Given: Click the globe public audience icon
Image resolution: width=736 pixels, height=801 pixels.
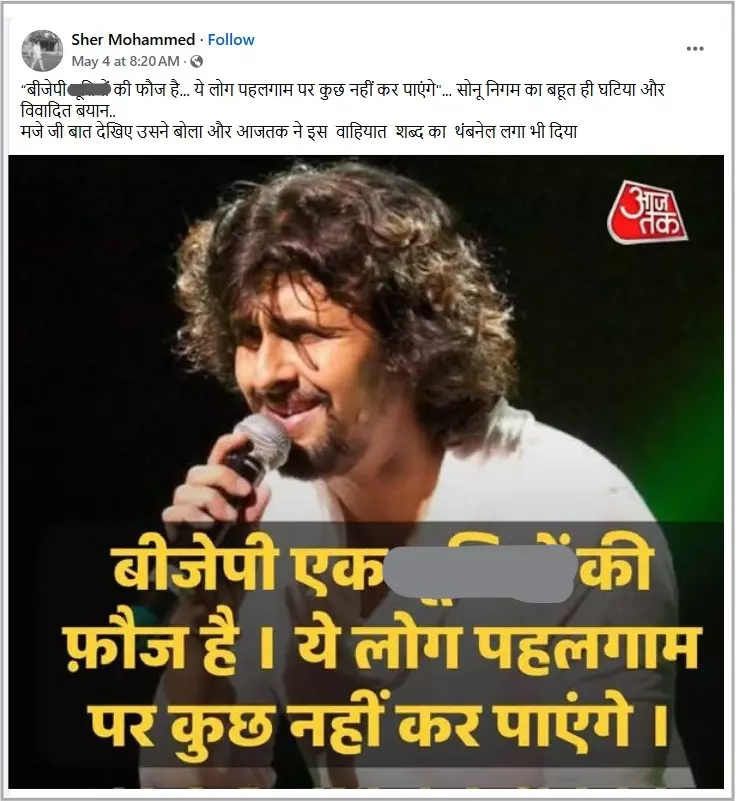Looking at the screenshot, I should pyautogui.click(x=197, y=62).
